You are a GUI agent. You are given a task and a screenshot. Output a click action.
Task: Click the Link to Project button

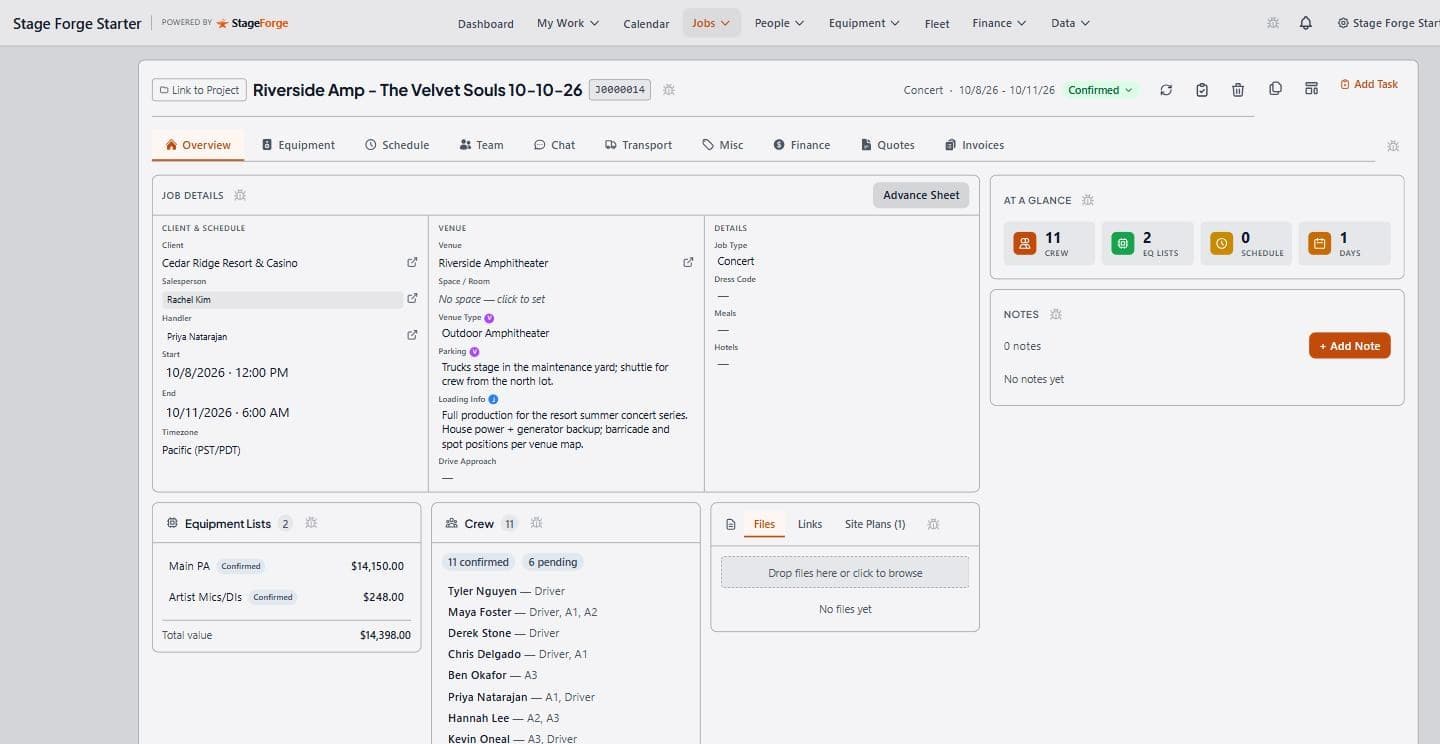click(198, 90)
